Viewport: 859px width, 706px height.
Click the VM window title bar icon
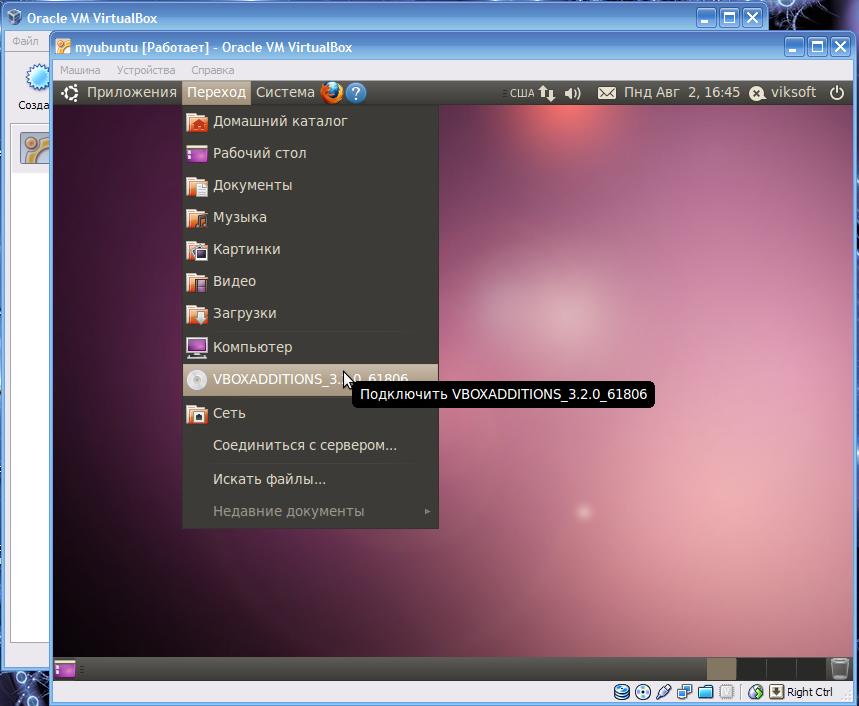63,47
